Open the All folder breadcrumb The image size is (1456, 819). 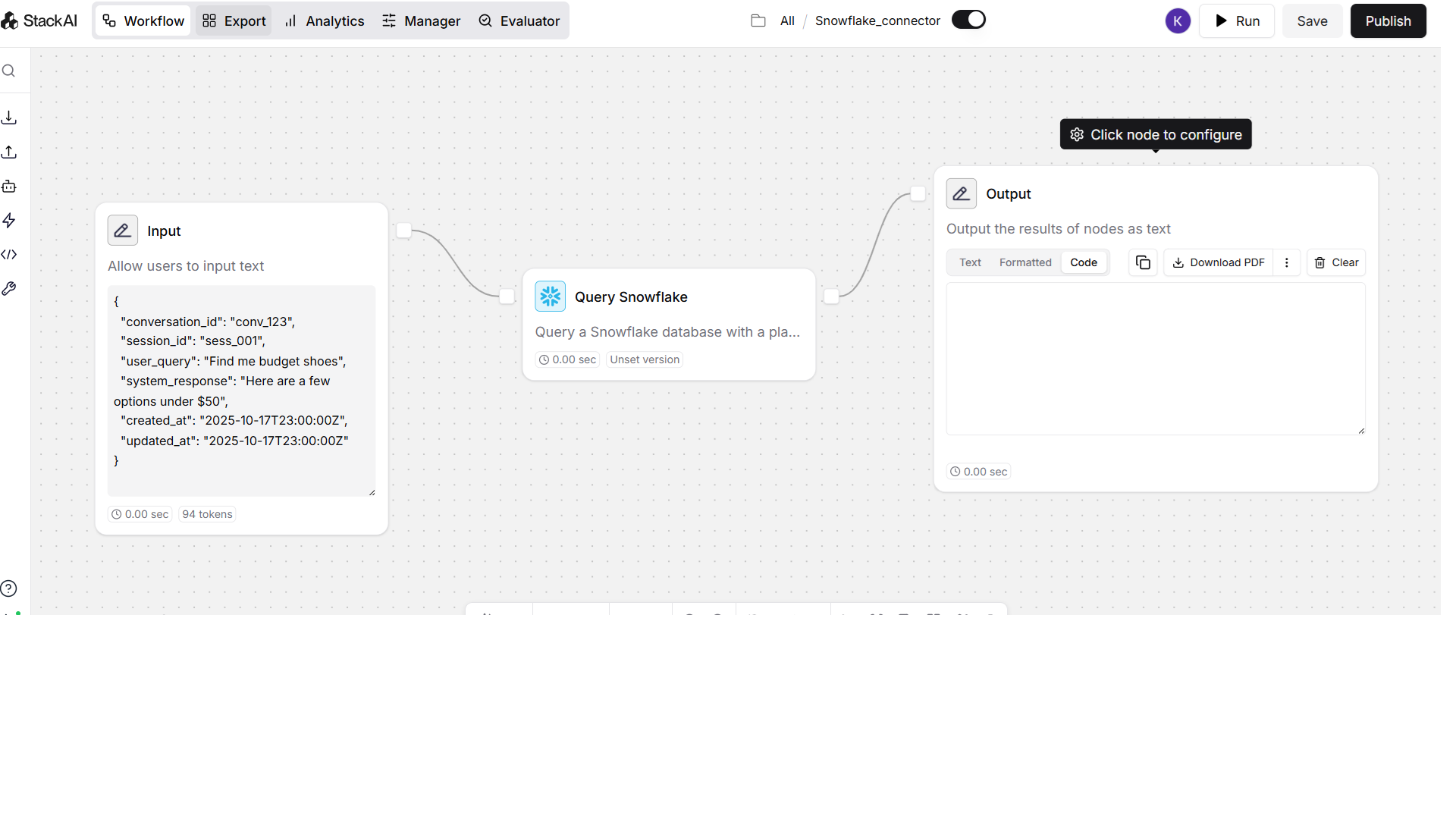[x=787, y=21]
